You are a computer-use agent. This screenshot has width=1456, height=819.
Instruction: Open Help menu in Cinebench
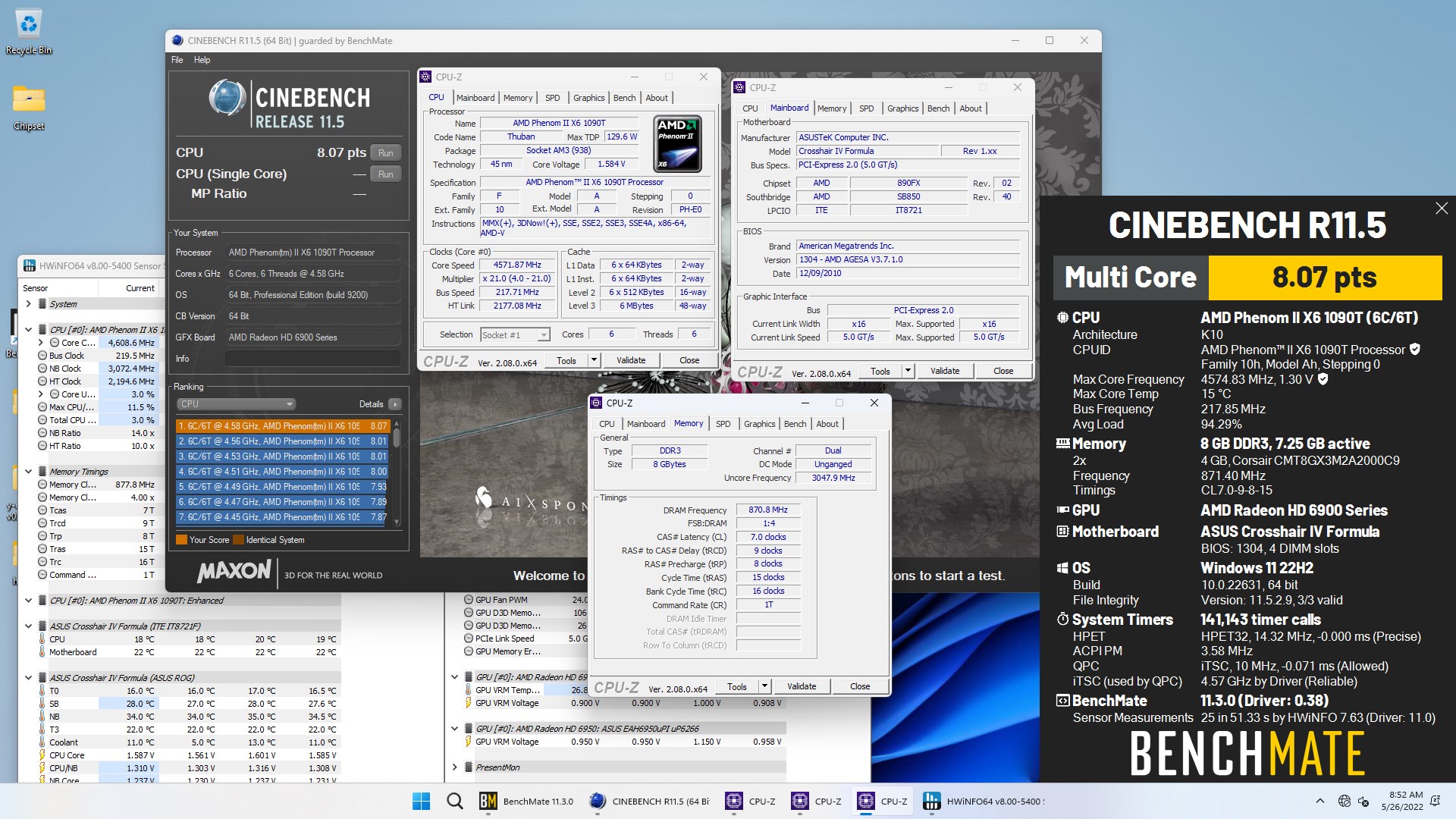pos(202,60)
